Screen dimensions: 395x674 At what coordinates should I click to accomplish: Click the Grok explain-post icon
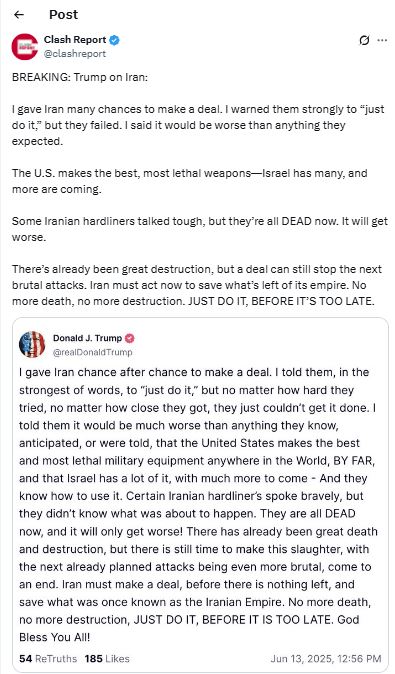click(364, 40)
